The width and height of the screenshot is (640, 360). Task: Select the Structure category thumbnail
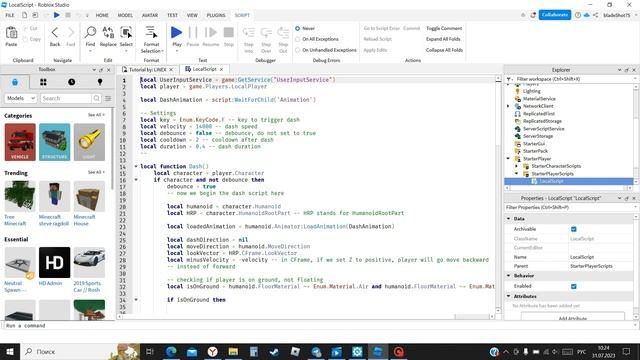click(x=55, y=142)
